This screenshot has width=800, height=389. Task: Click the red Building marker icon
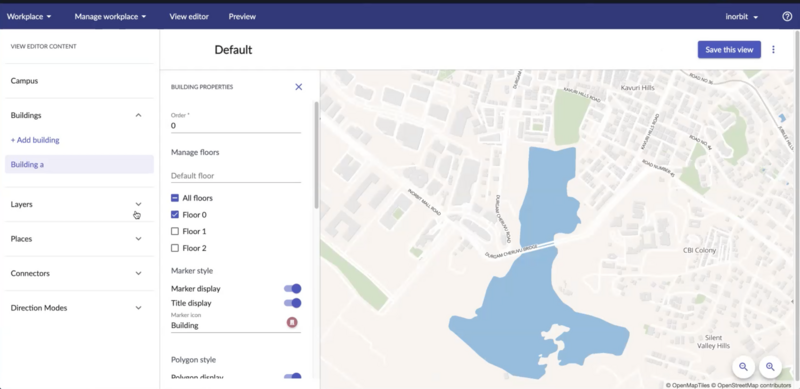click(292, 323)
